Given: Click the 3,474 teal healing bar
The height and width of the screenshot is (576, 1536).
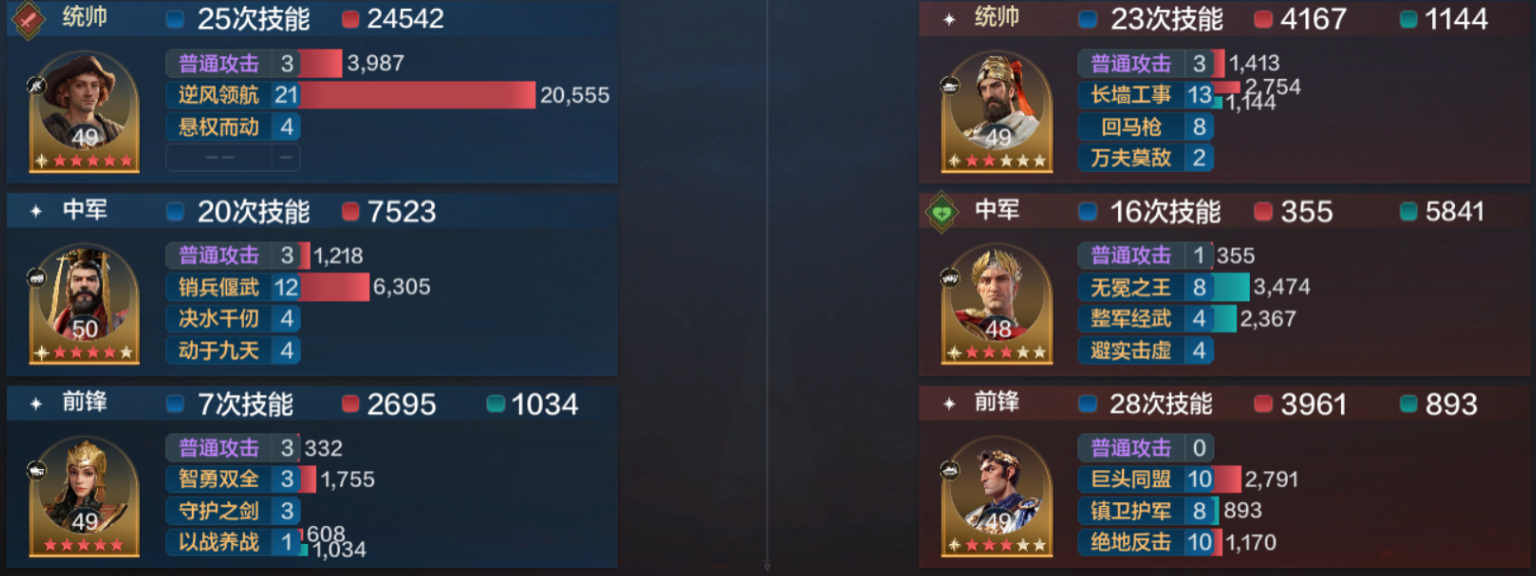Looking at the screenshot, I should coord(1232,287).
